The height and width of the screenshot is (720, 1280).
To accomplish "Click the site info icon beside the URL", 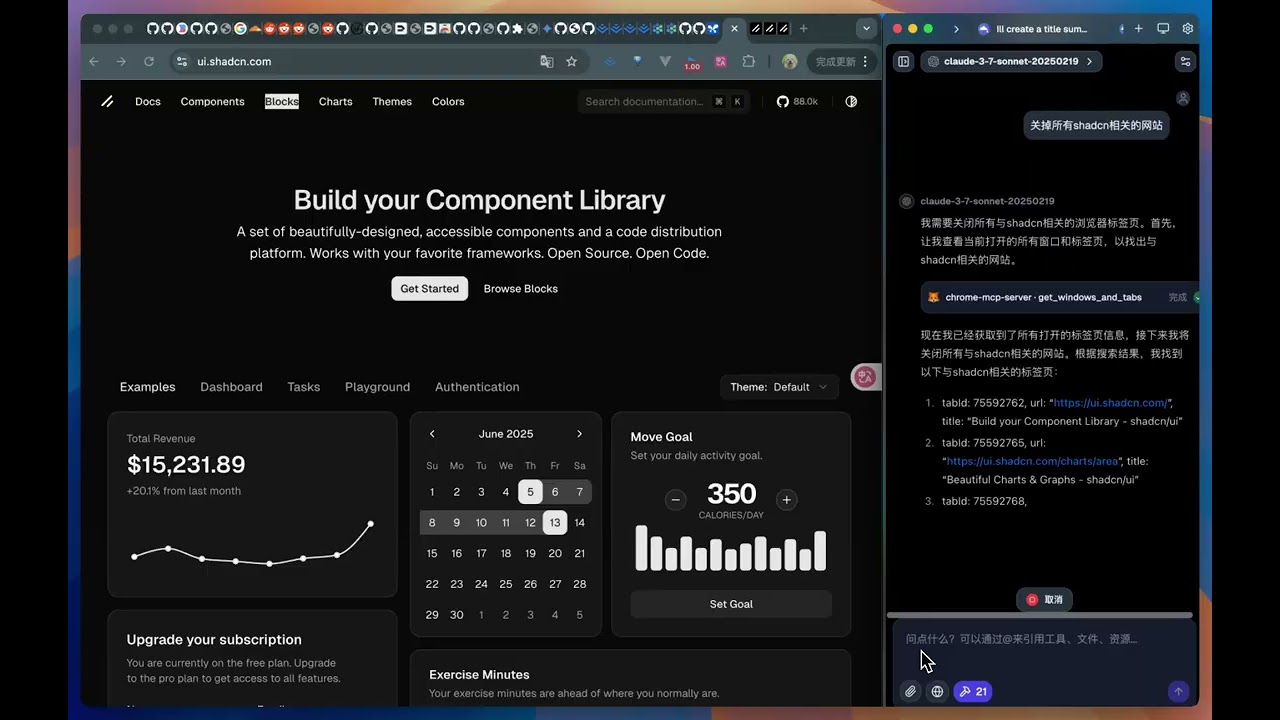I will click(181, 61).
